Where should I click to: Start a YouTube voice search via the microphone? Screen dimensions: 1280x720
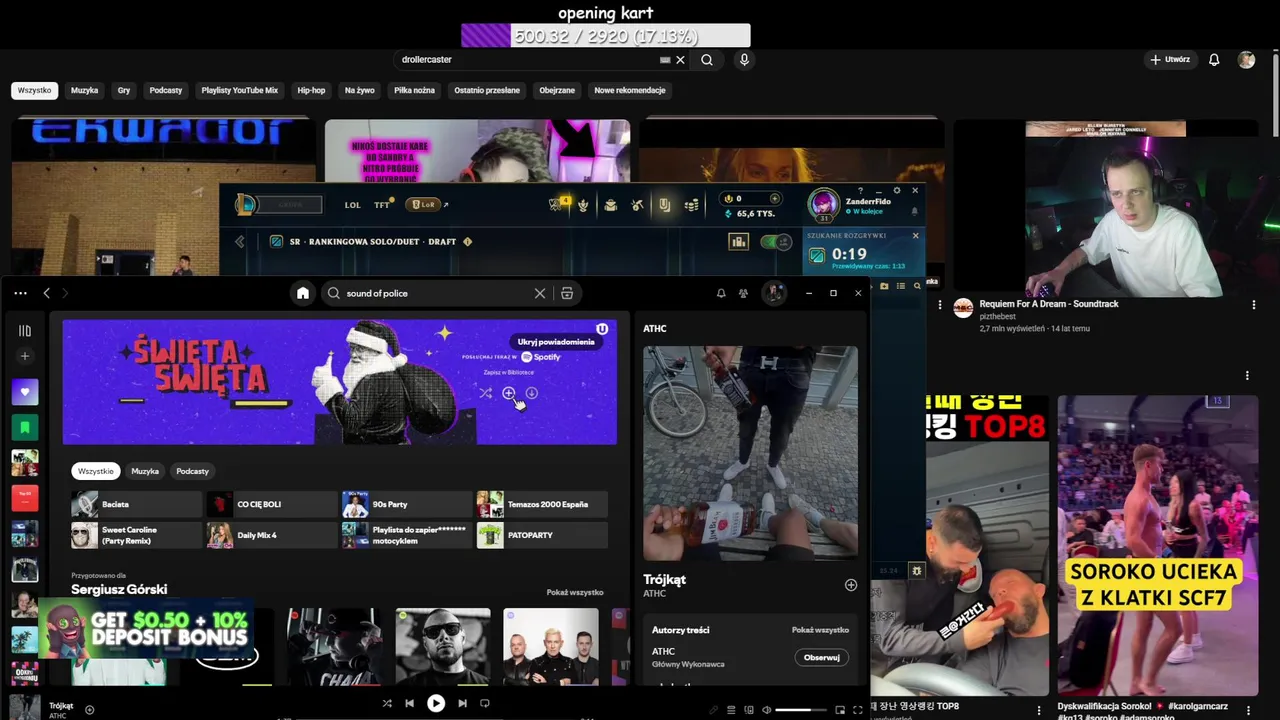(744, 60)
